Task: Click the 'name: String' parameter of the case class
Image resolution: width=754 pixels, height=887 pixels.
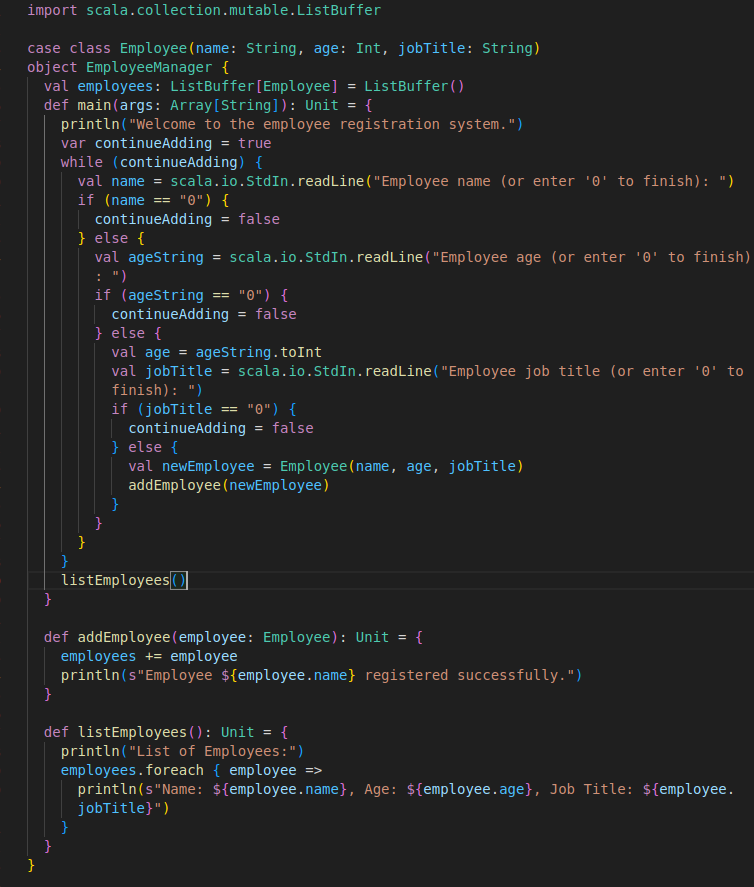Action: point(245,48)
